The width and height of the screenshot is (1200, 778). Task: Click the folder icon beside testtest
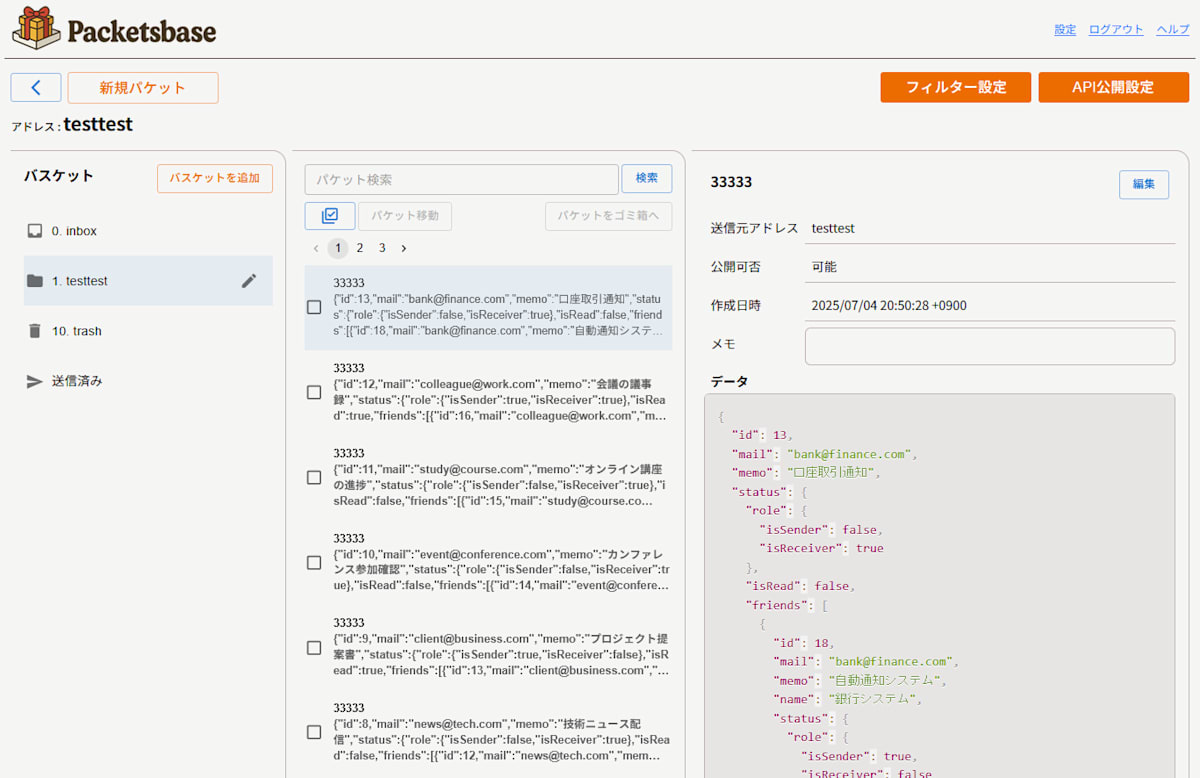pos(35,281)
